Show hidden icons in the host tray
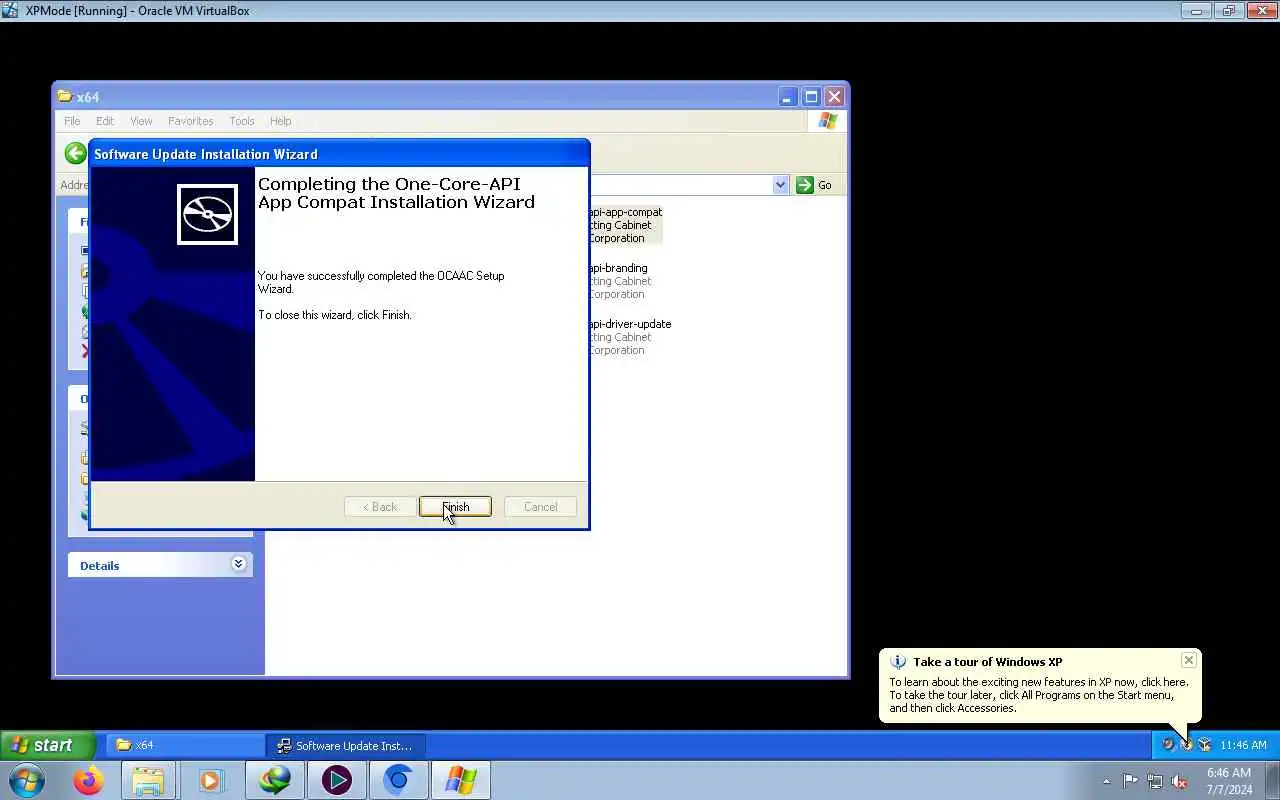 (1106, 781)
